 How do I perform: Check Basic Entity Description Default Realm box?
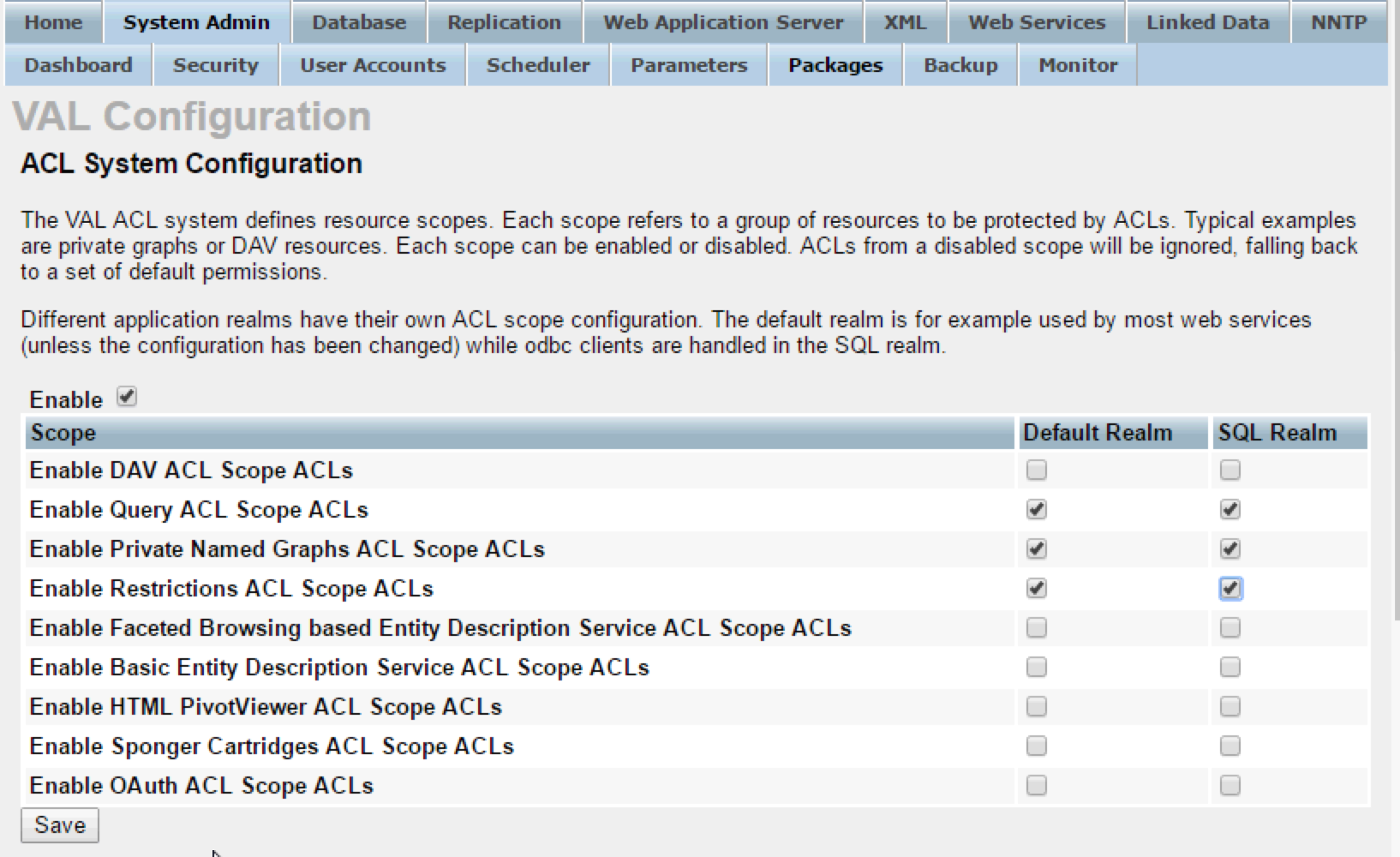[x=1036, y=667]
